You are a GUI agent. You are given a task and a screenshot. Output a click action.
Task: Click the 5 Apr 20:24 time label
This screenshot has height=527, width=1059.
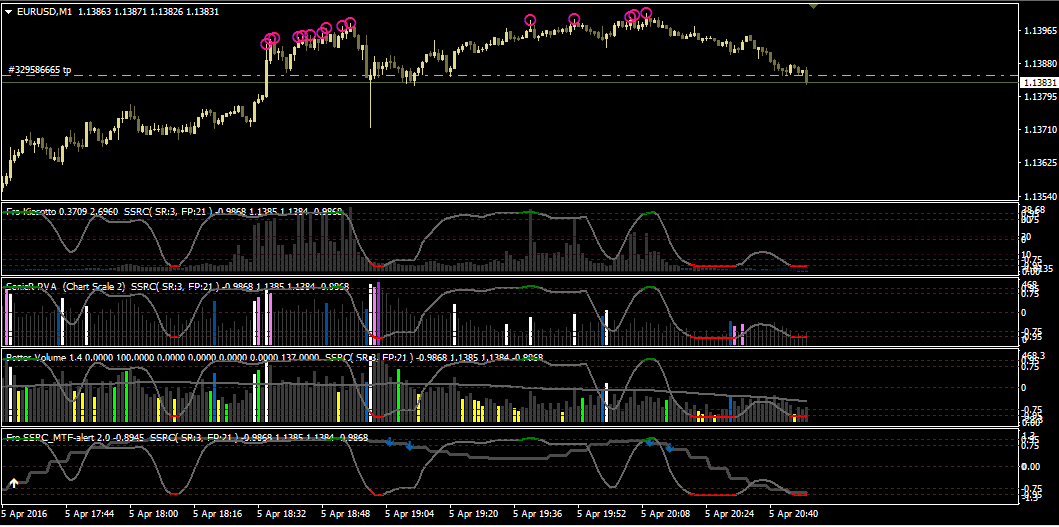coord(730,513)
